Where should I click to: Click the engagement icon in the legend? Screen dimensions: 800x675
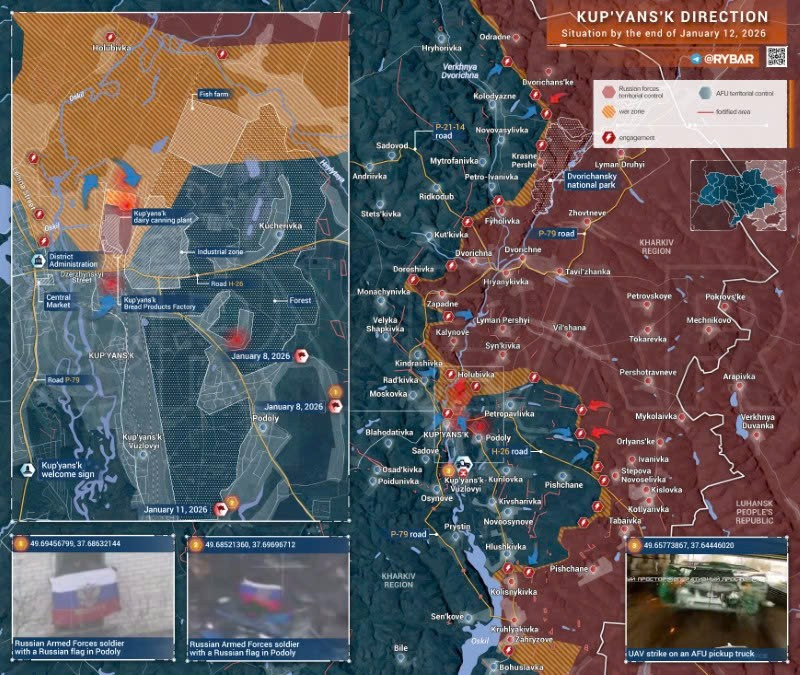pyautogui.click(x=607, y=137)
